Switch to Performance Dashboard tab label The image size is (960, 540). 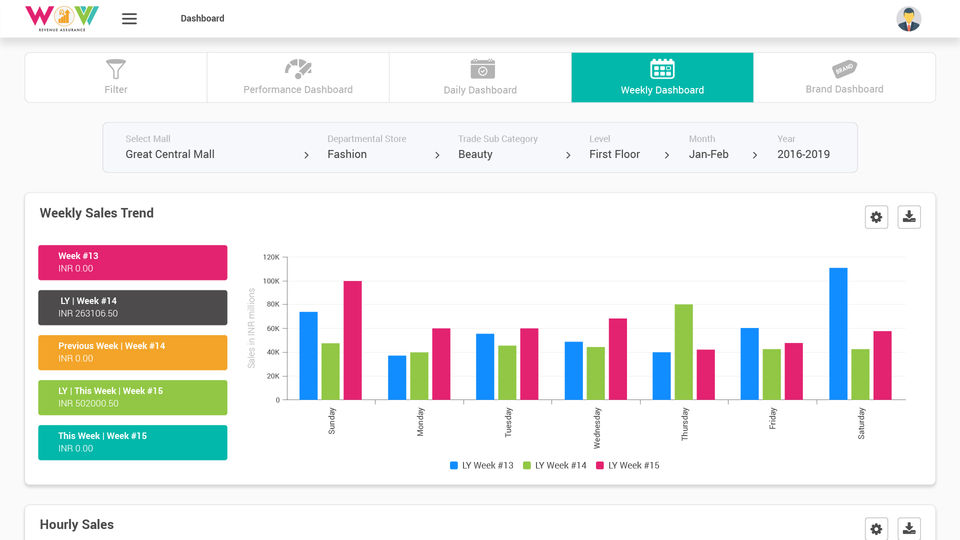[298, 89]
